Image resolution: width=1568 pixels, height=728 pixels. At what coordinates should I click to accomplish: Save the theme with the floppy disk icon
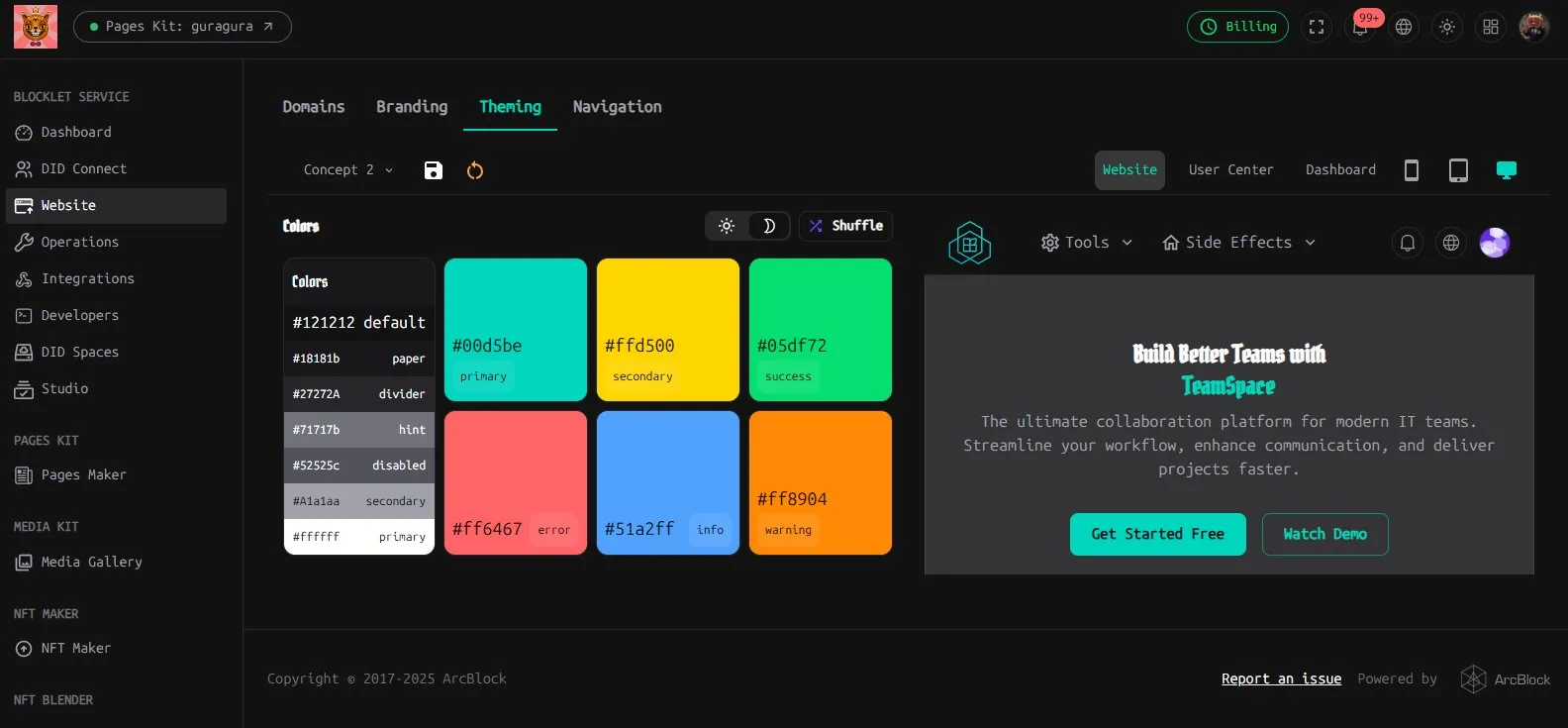click(434, 170)
